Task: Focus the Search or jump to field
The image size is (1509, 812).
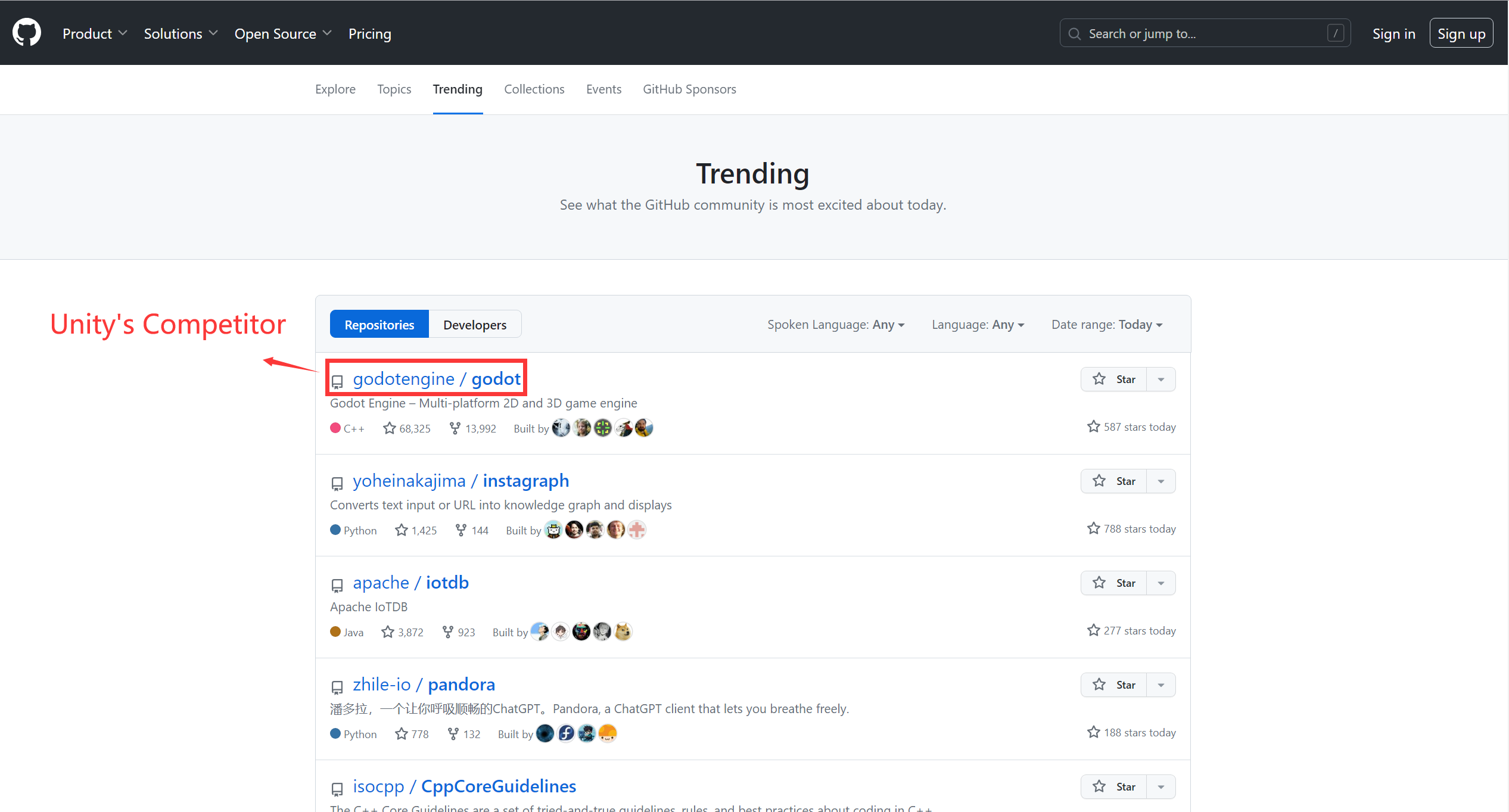Action: 1205,33
